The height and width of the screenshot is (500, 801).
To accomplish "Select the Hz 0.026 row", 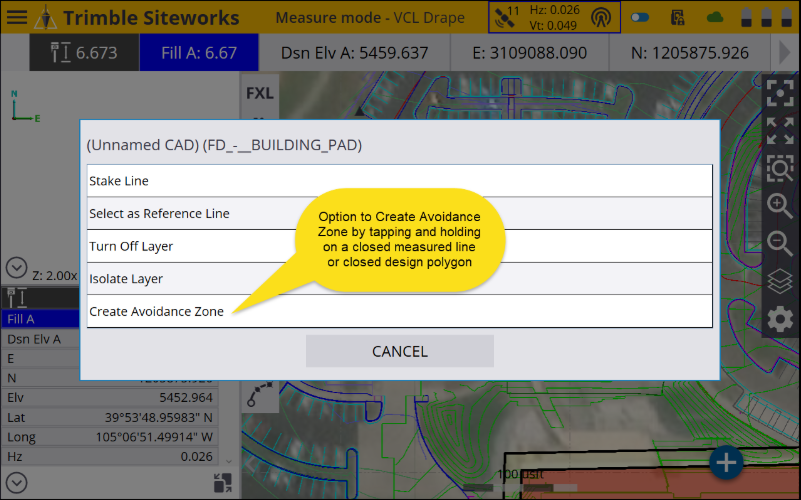I will pos(110,456).
